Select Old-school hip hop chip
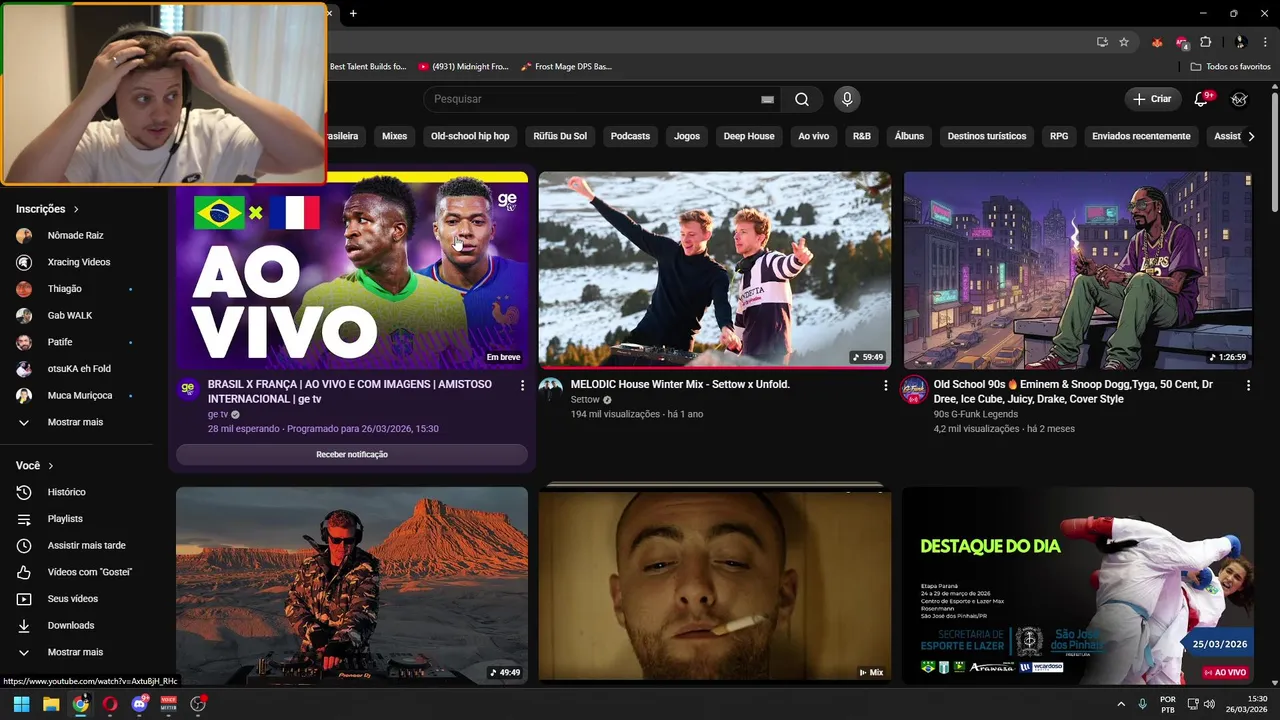Screen dimensions: 1280x720 click(x=470, y=136)
